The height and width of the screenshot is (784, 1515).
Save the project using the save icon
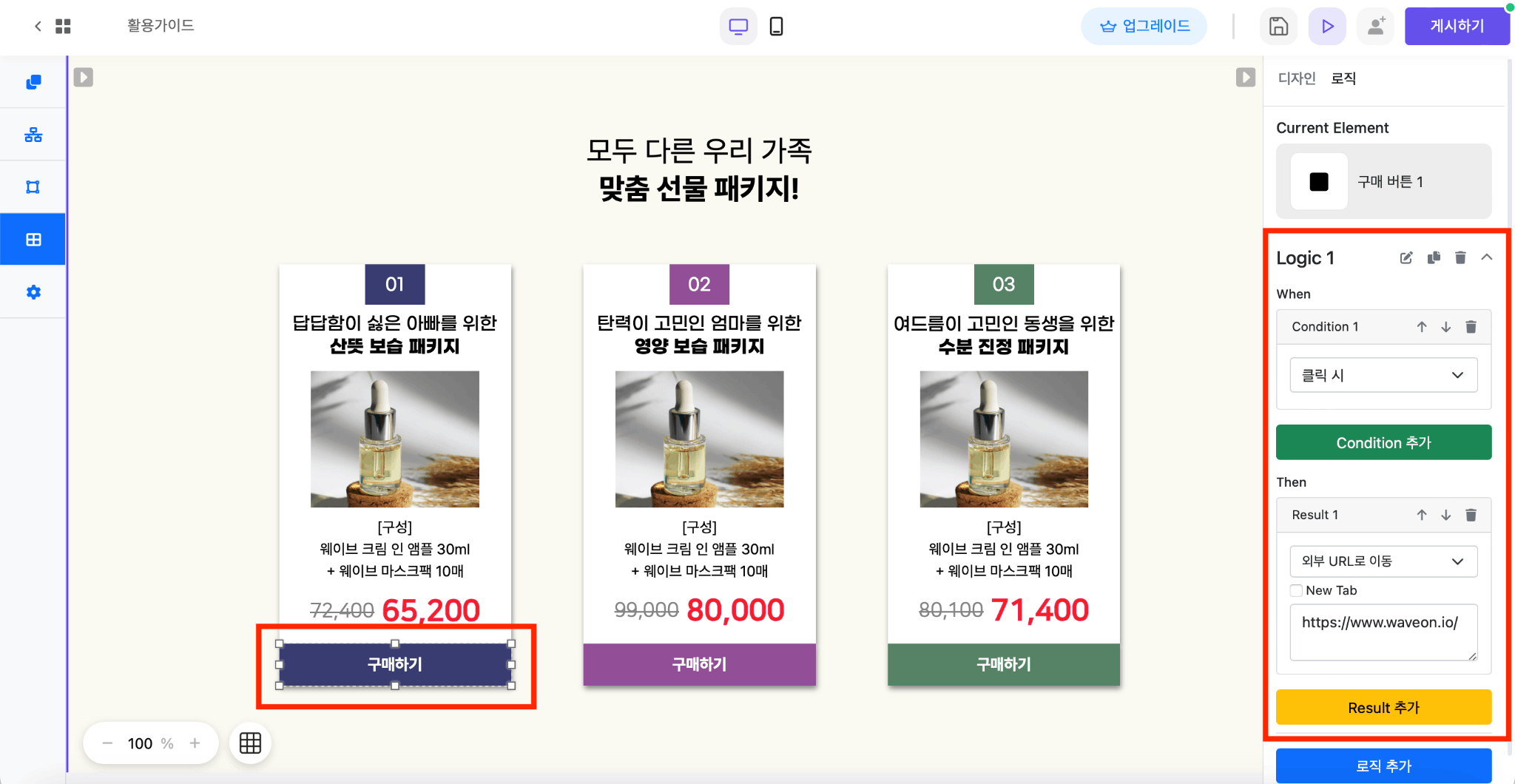(x=1278, y=26)
